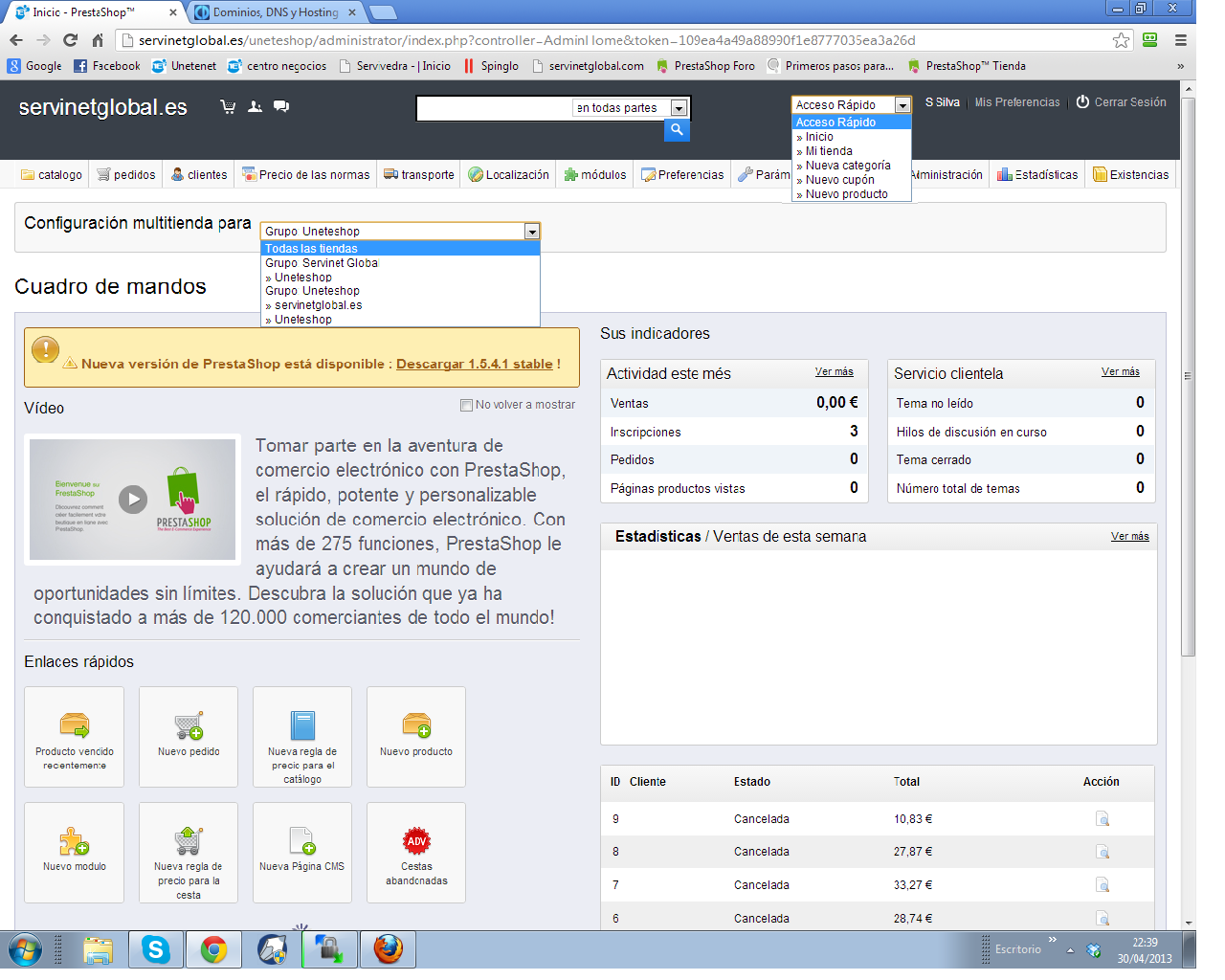1225x980 pixels.
Task: Focus the back office search input field
Action: coord(495,108)
